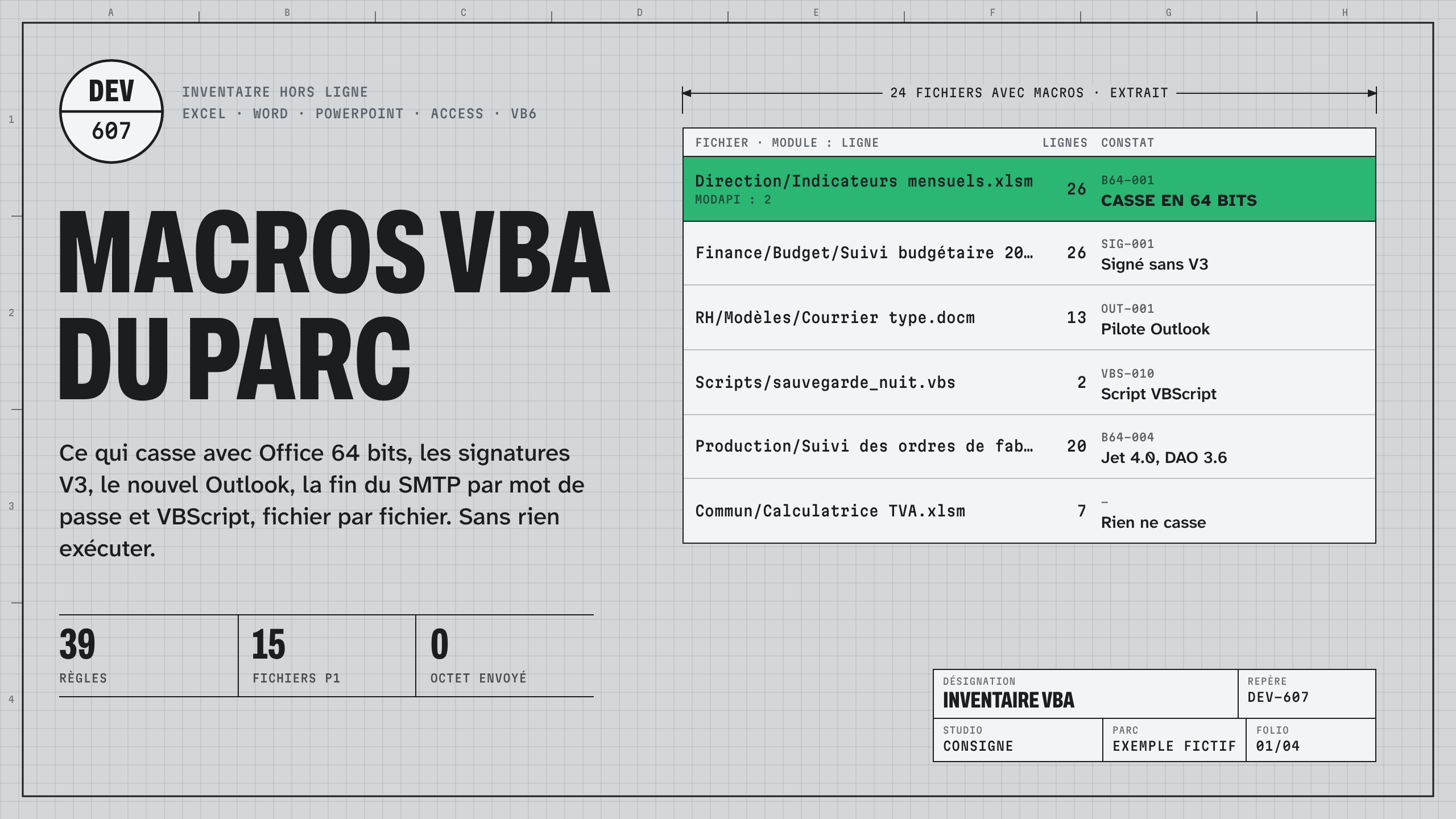1456x819 pixels.
Task: Click the 'Pilote Outlook' finding
Action: [1155, 329]
